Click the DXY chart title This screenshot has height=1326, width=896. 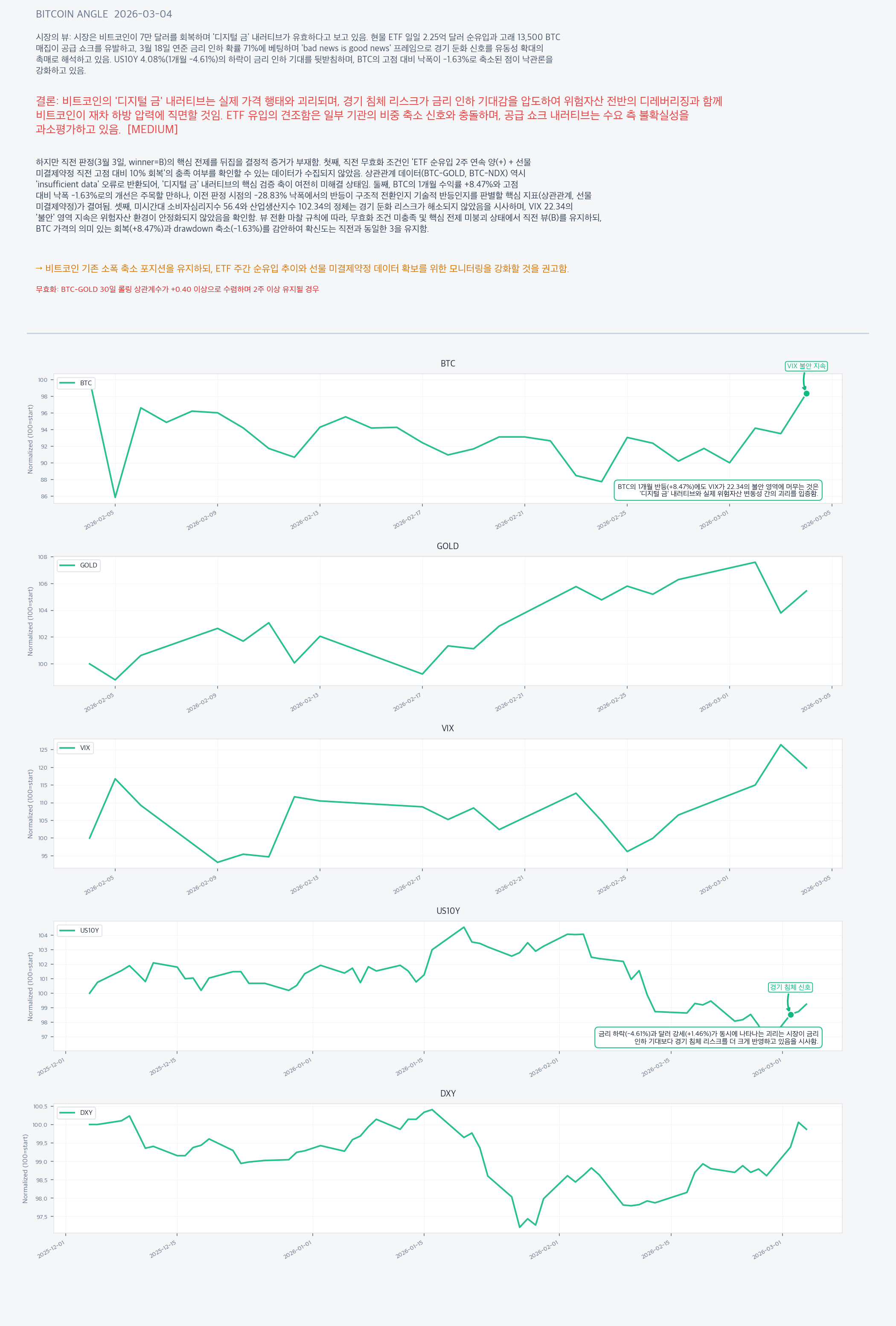pyautogui.click(x=448, y=1093)
